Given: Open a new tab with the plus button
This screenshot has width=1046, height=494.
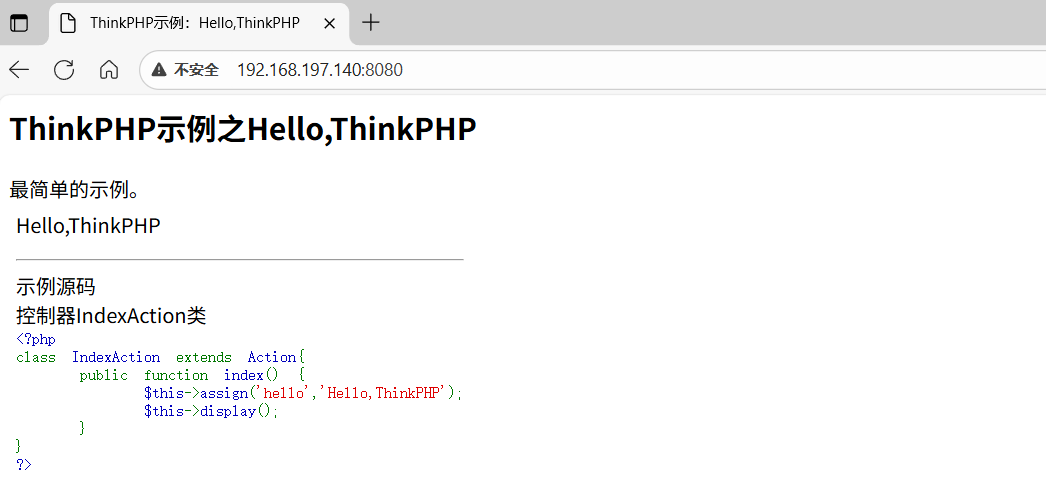Looking at the screenshot, I should (370, 23).
